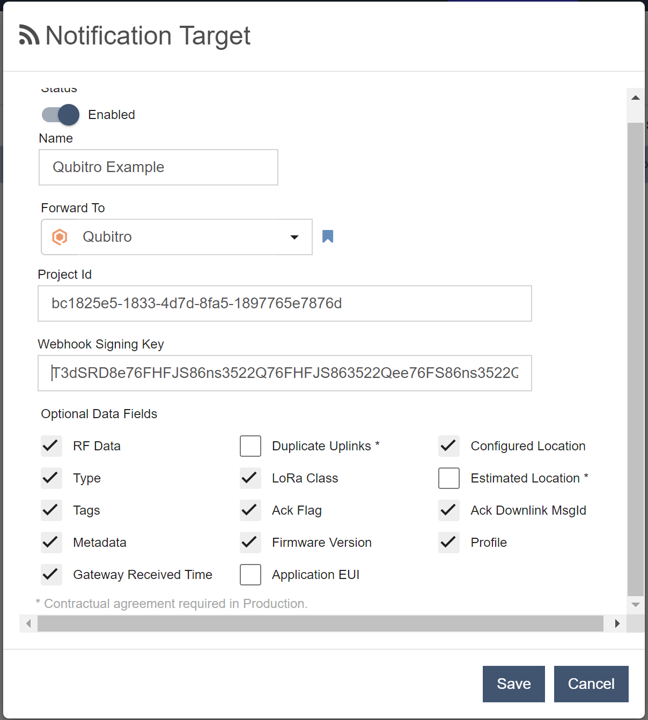The image size is (648, 720).
Task: Click the horizontal scrollbar right arrow
Action: [617, 624]
